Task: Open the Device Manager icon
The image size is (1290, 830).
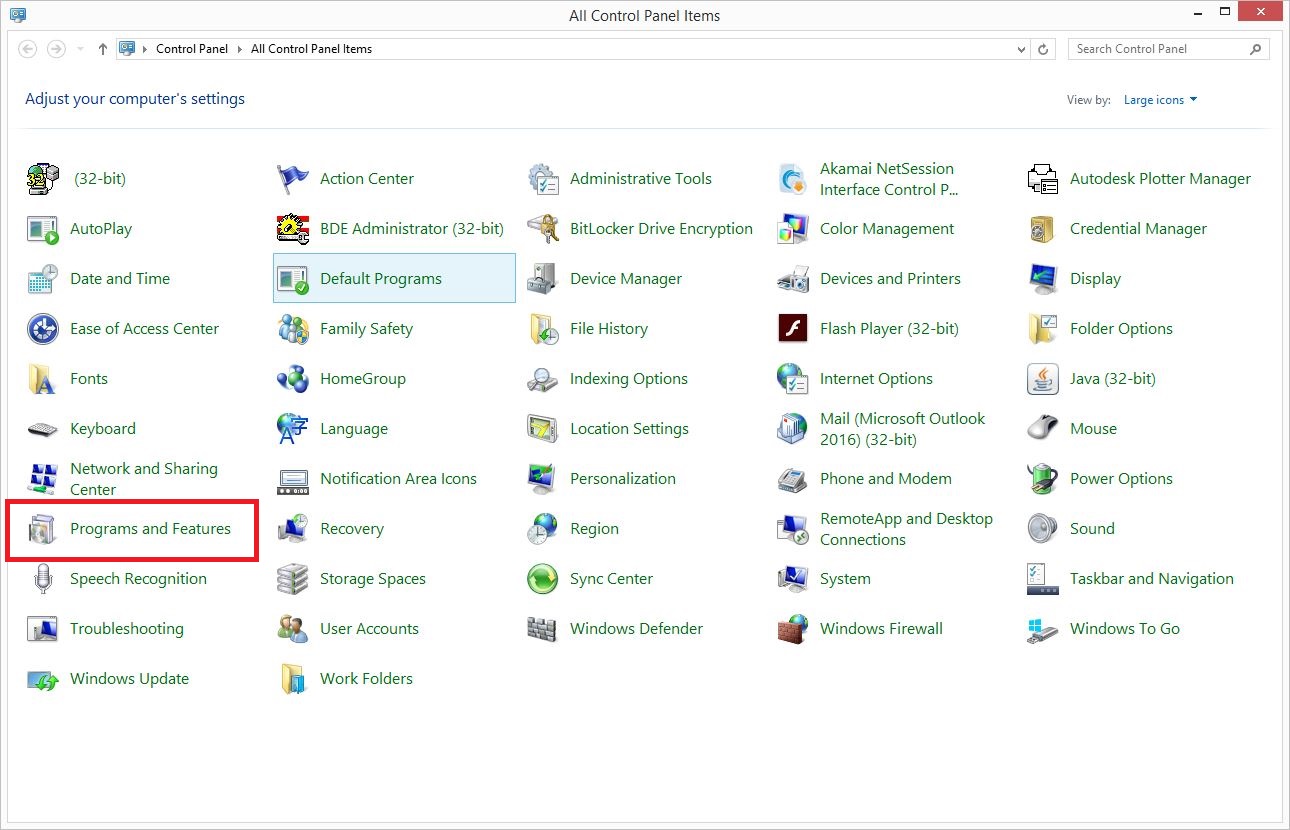Action: pos(542,279)
